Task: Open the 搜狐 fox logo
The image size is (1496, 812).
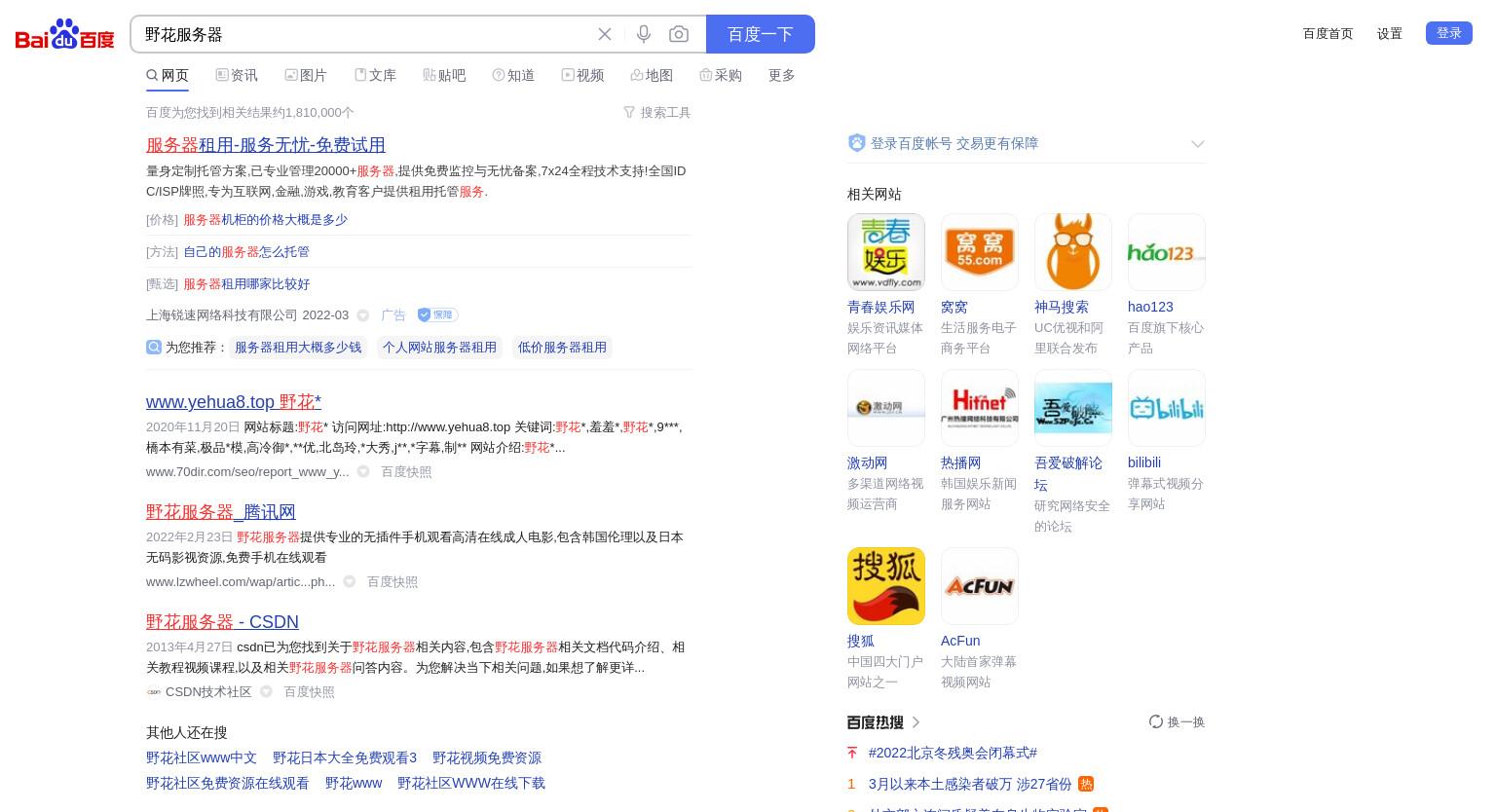Action: point(886,586)
